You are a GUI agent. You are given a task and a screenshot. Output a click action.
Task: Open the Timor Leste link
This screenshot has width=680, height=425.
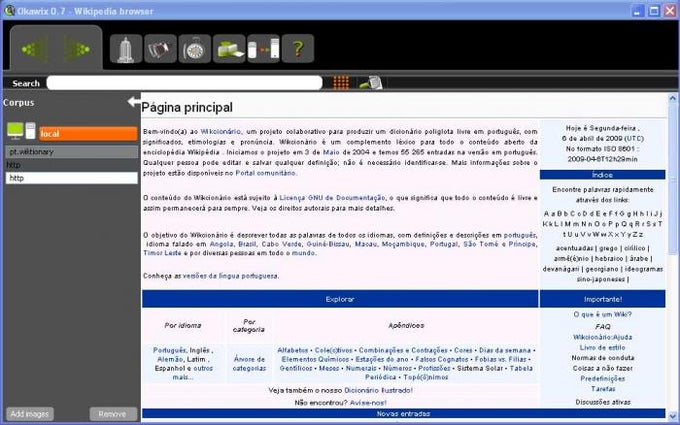click(x=163, y=253)
